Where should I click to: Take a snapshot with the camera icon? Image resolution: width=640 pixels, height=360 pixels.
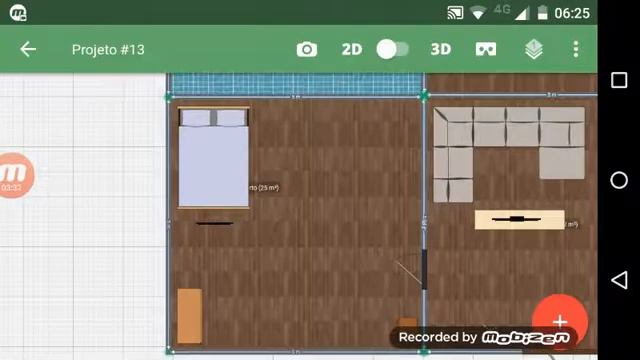click(x=307, y=49)
